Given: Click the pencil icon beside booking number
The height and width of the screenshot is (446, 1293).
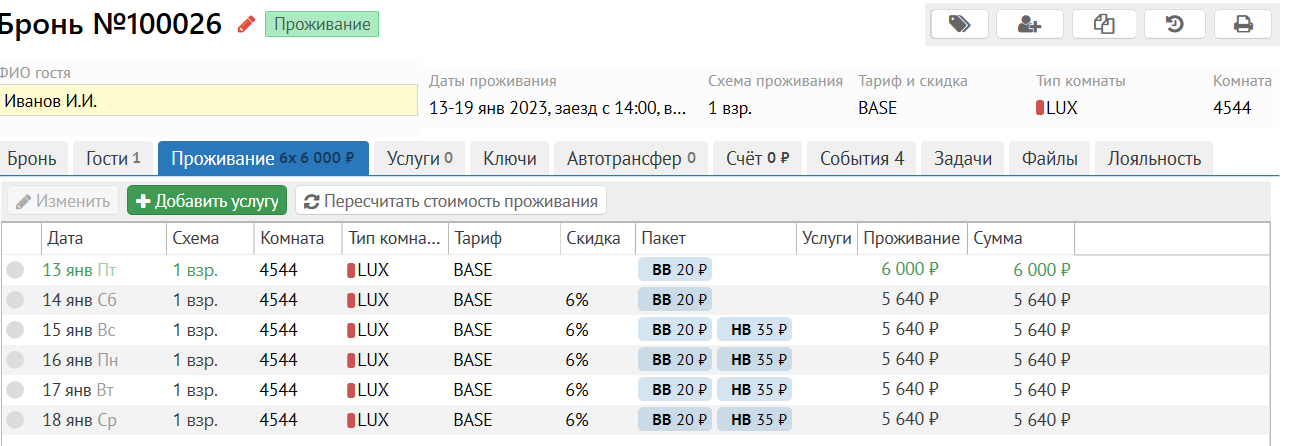Looking at the screenshot, I should pyautogui.click(x=246, y=25).
